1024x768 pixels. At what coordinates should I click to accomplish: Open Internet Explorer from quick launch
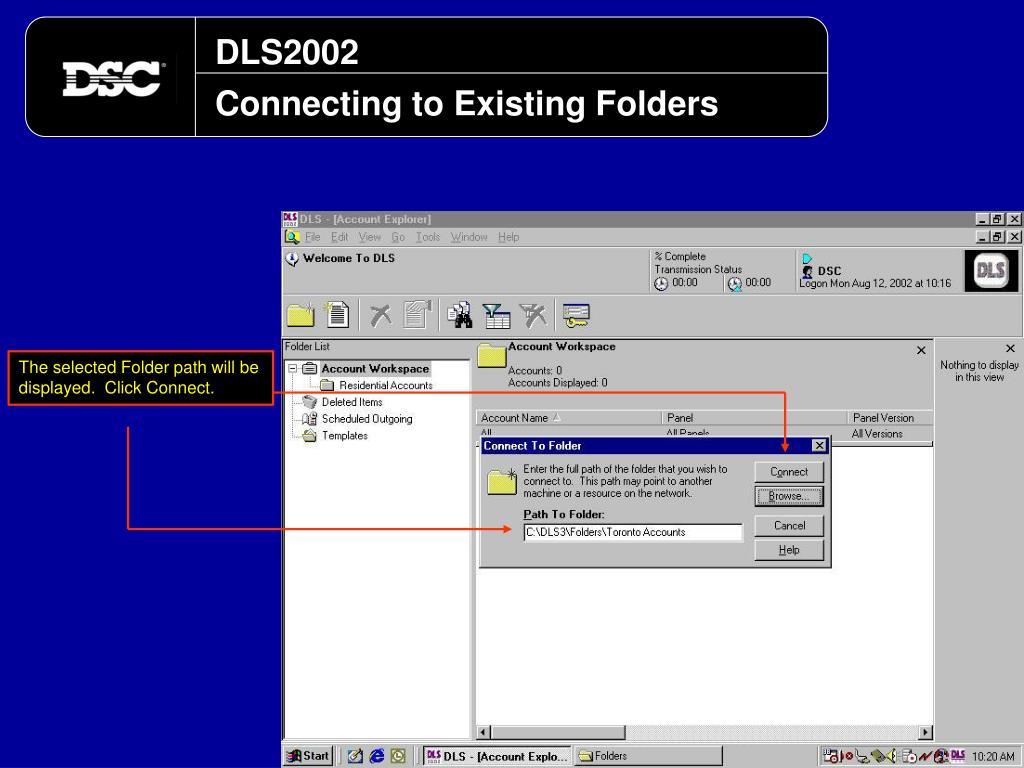377,756
